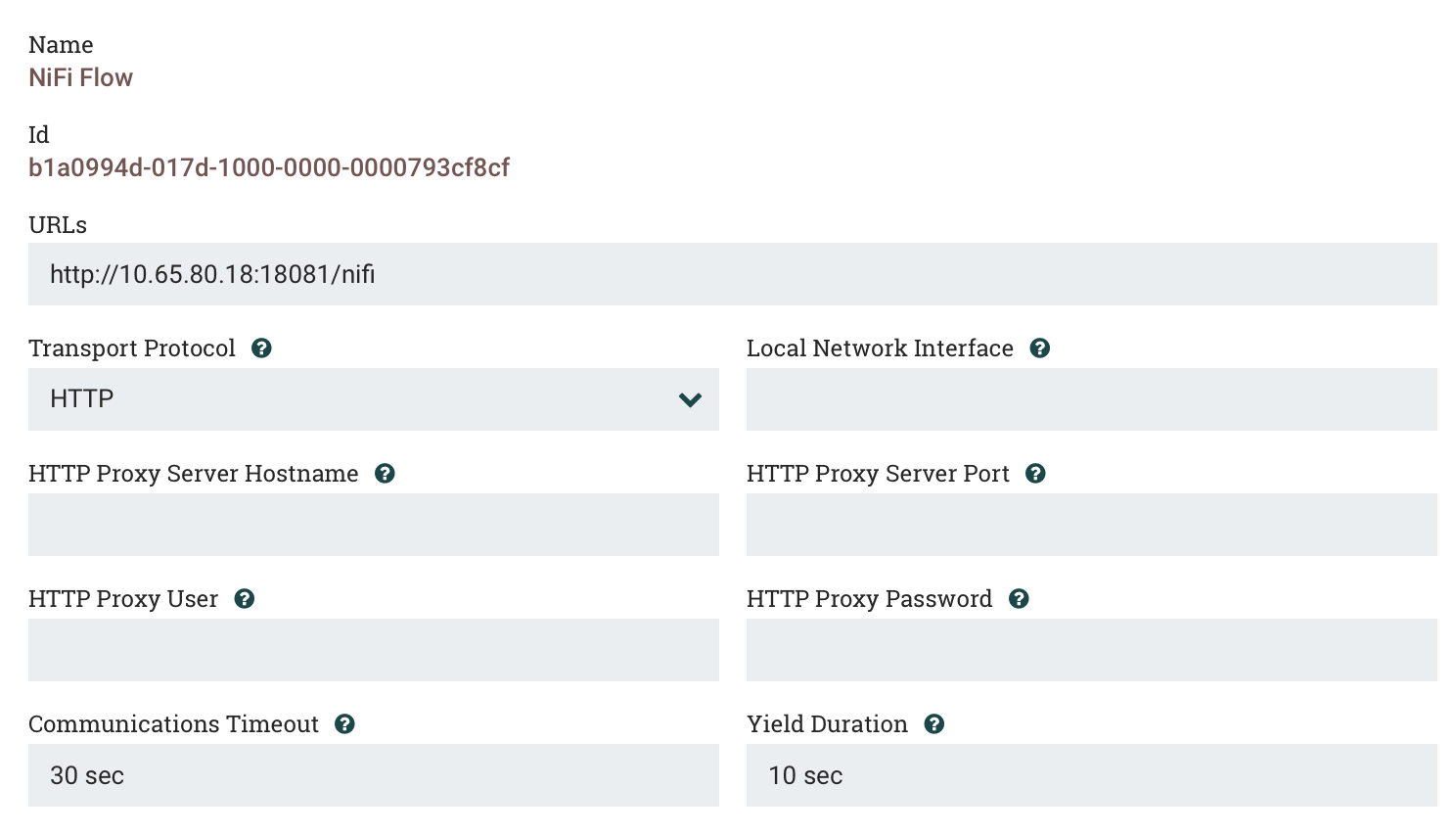Click the name value NiFi Flow

click(x=80, y=78)
